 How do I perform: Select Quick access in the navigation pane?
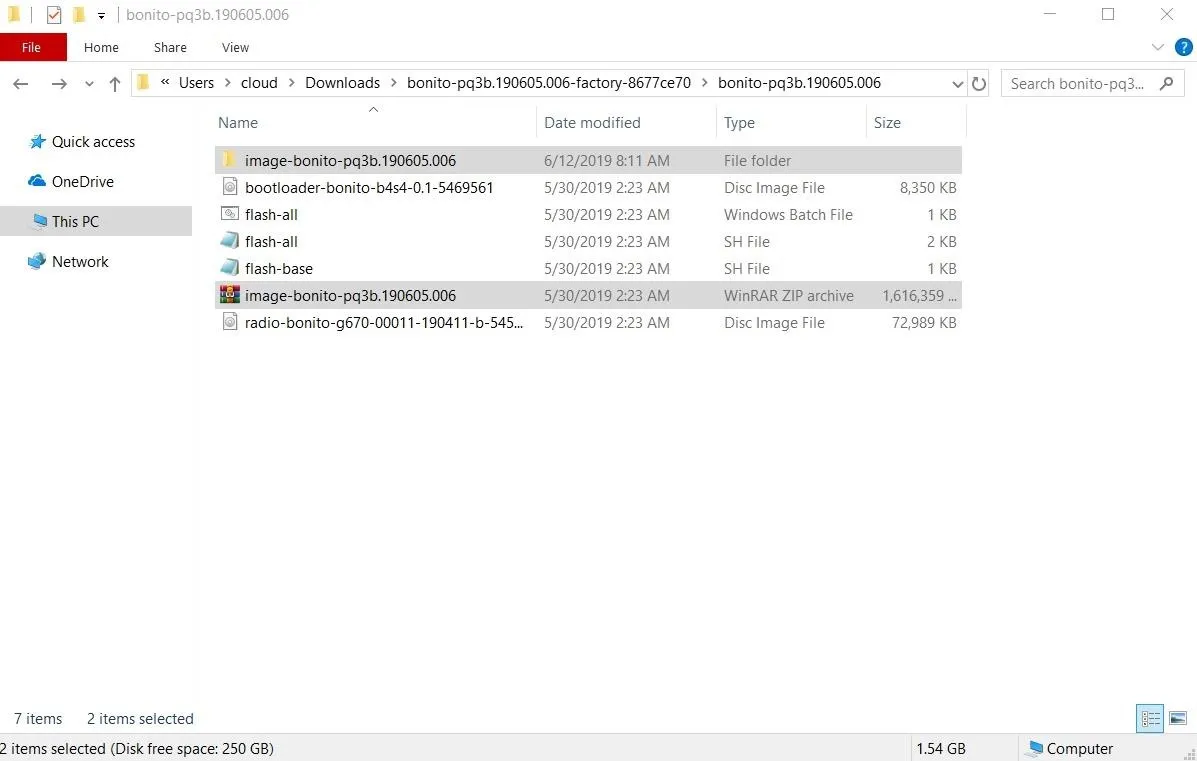click(x=93, y=141)
